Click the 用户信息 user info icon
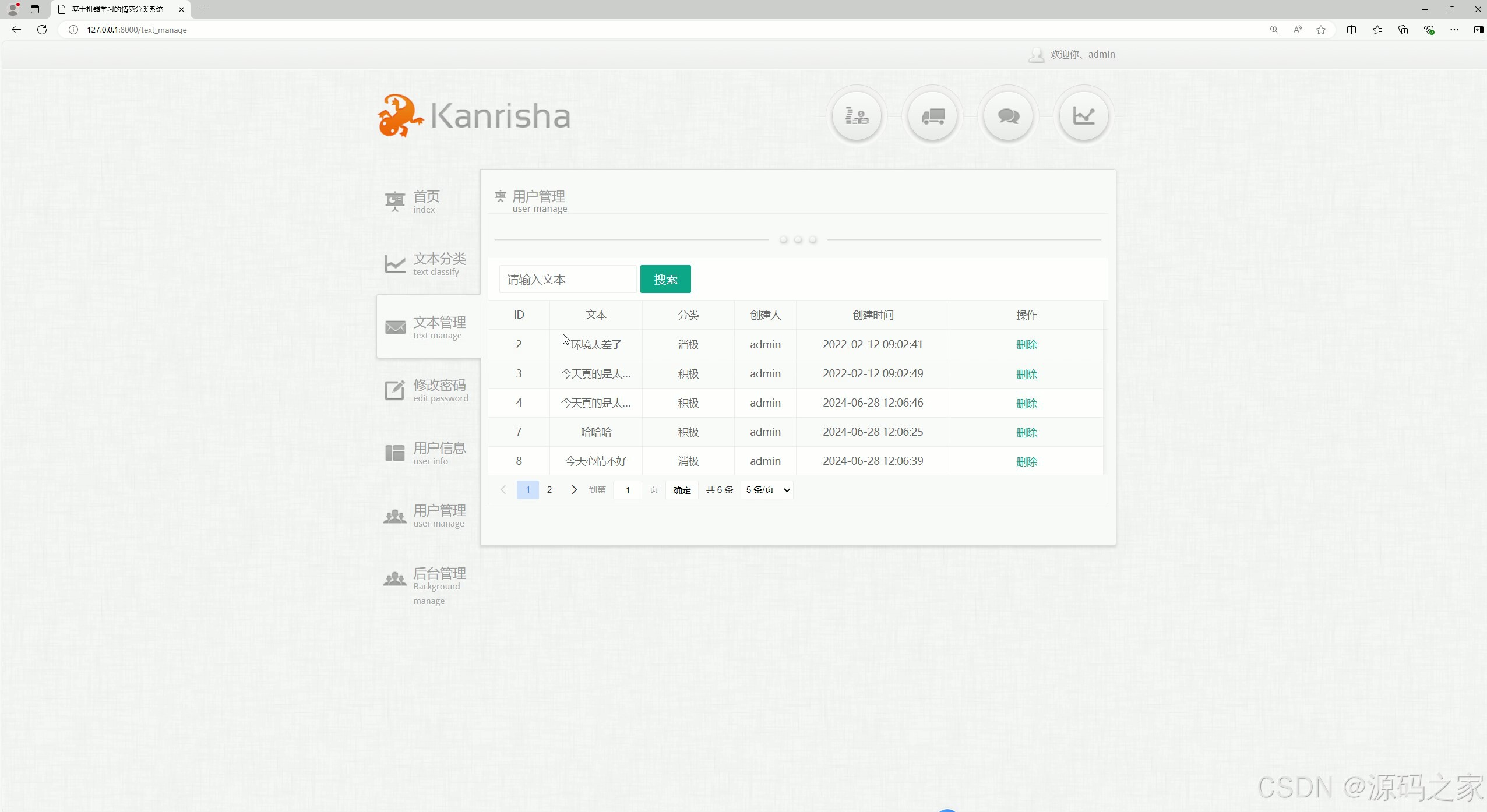 pos(394,453)
